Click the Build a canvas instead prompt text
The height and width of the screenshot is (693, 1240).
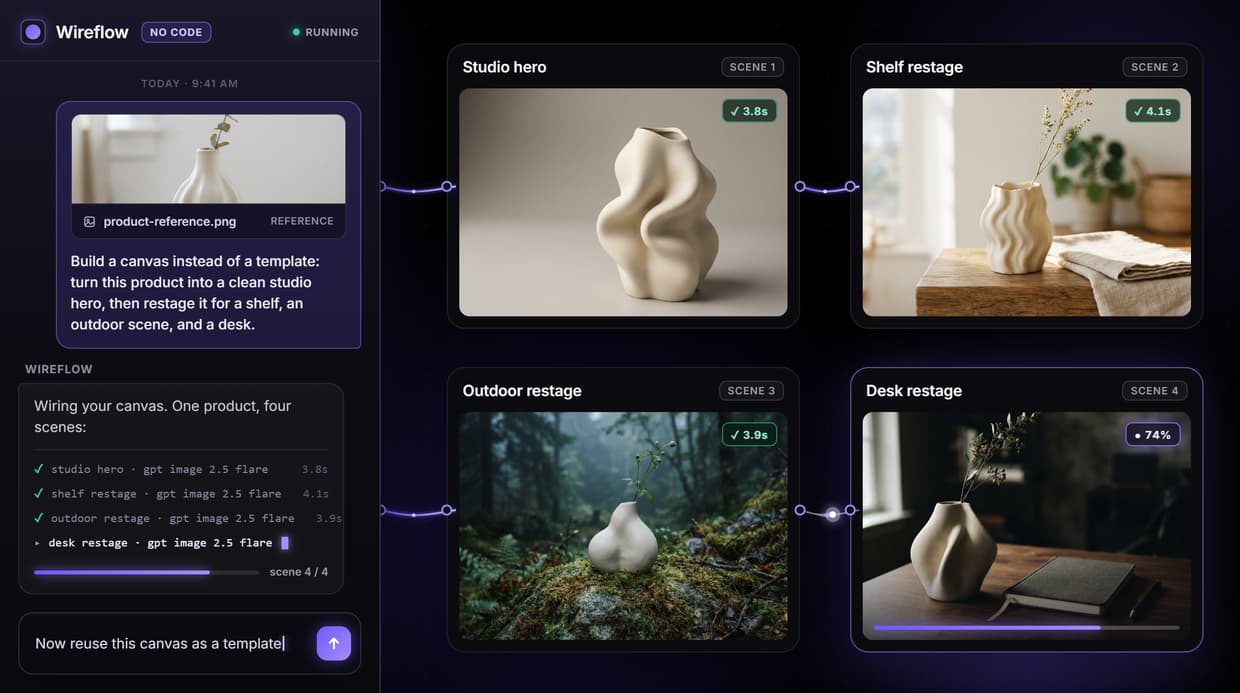click(195, 292)
